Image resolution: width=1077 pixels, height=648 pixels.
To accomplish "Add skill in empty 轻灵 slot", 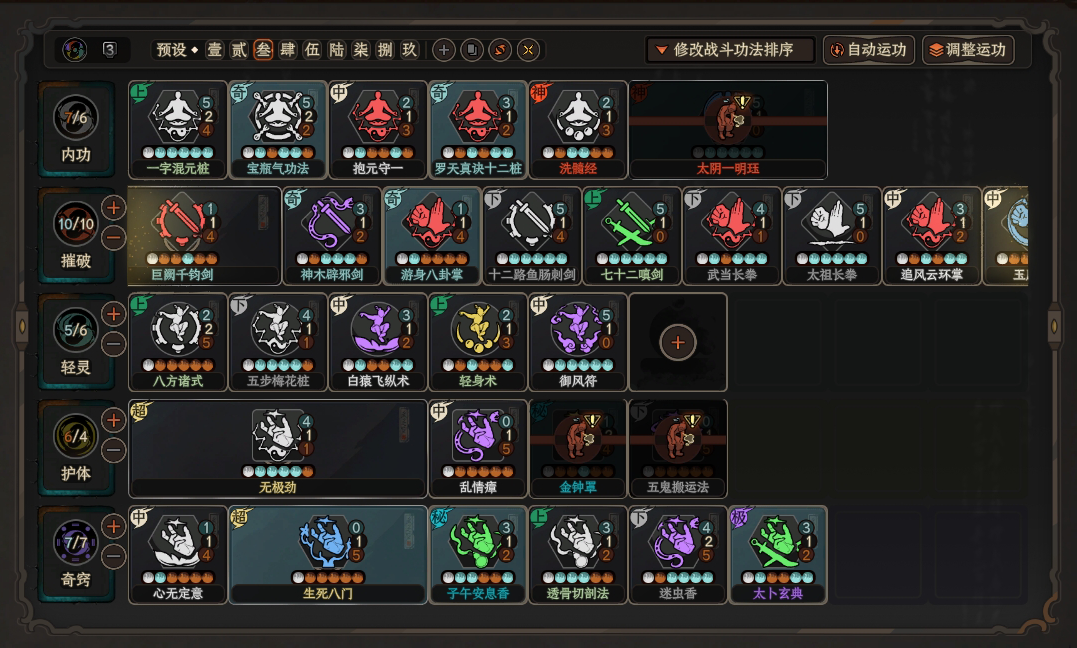I will point(678,342).
